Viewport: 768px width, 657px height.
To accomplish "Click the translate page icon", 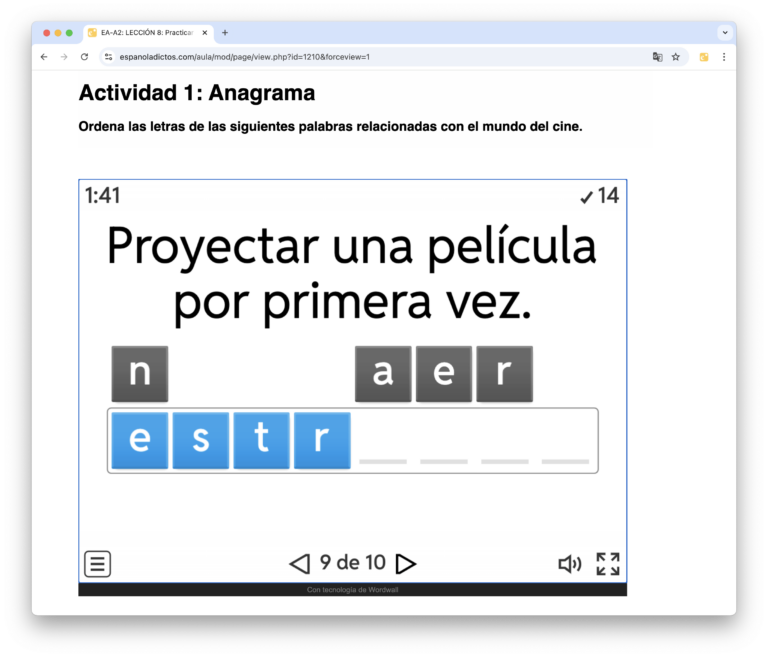I will 657,57.
